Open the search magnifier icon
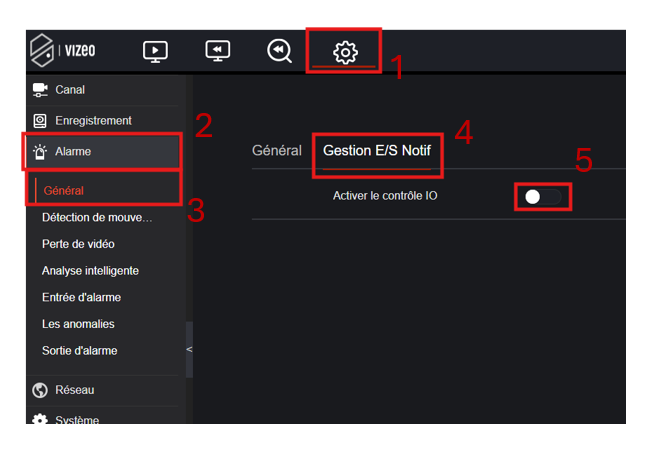 coord(279,51)
